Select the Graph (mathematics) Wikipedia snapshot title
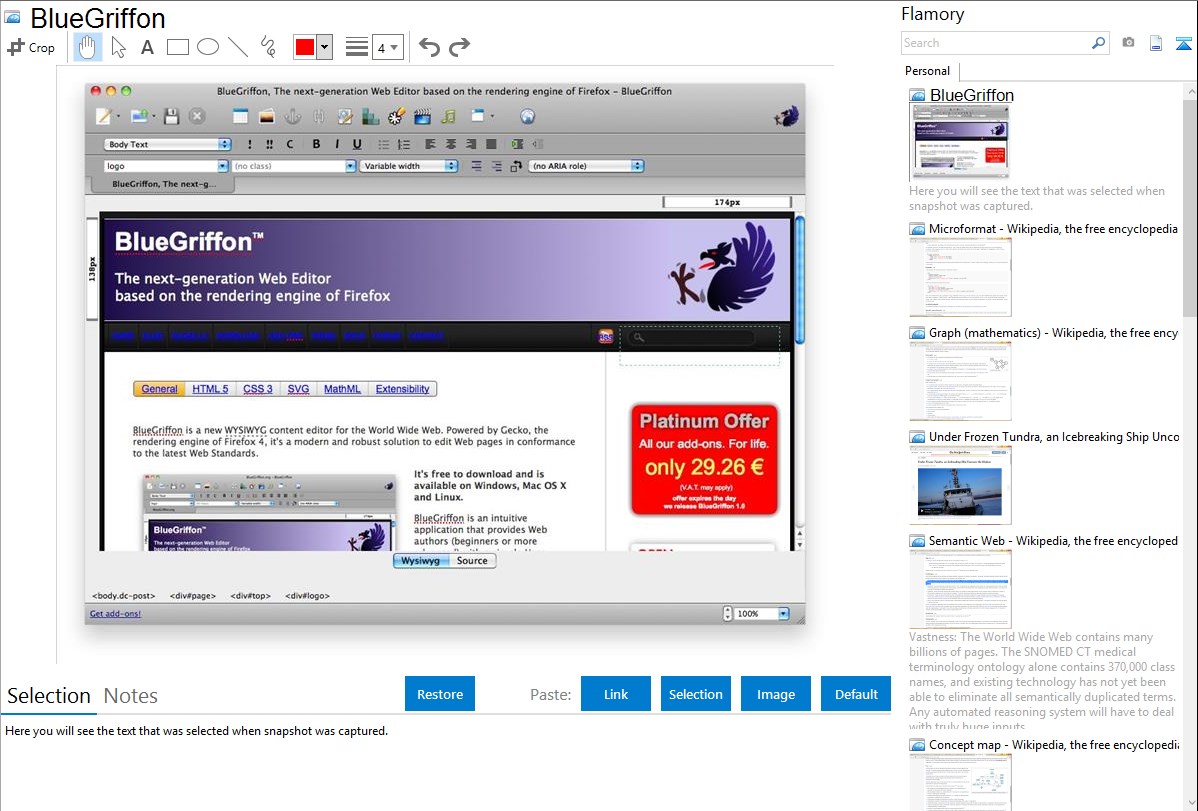The image size is (1198, 811). 1054,333
